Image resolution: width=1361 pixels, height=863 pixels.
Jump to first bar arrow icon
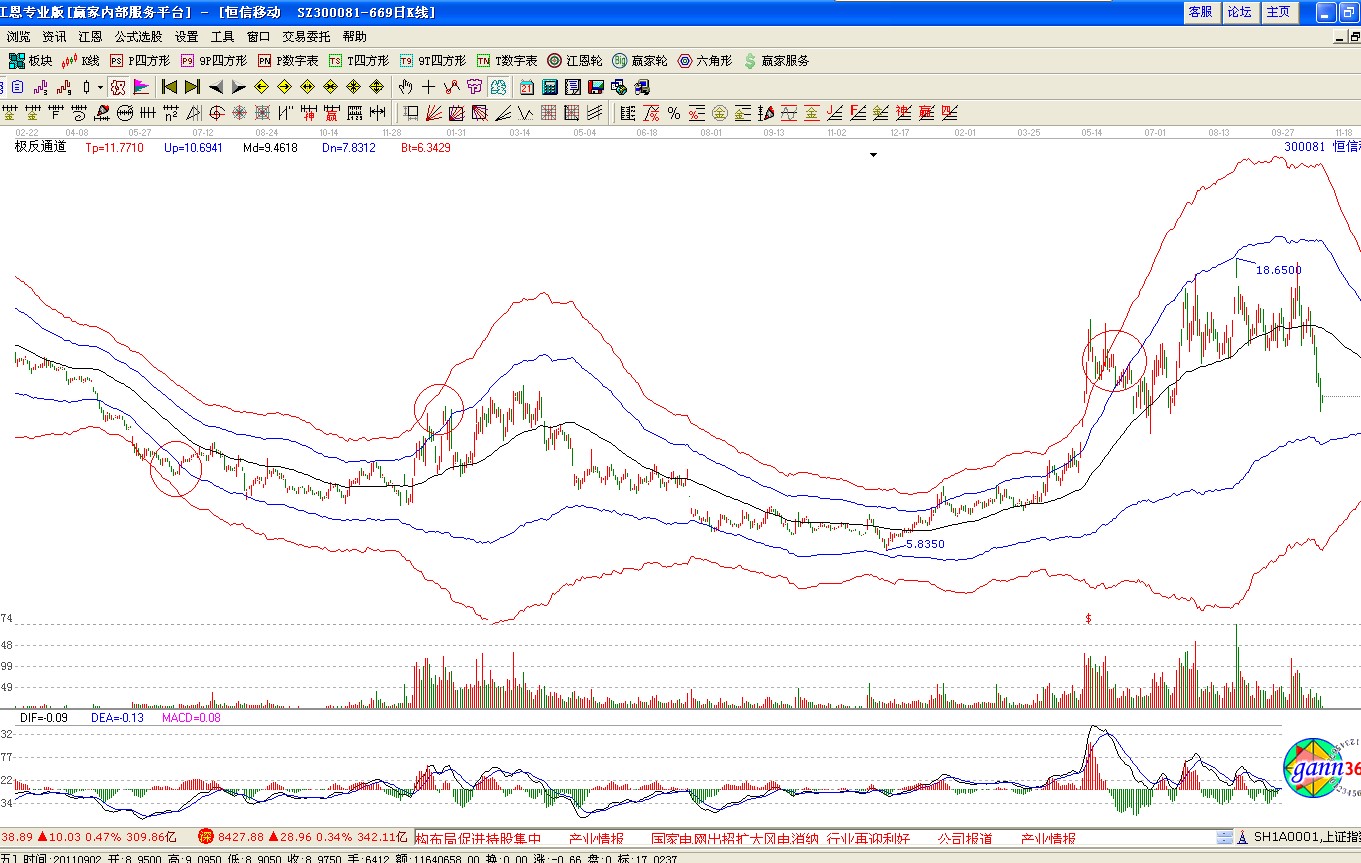coord(169,87)
